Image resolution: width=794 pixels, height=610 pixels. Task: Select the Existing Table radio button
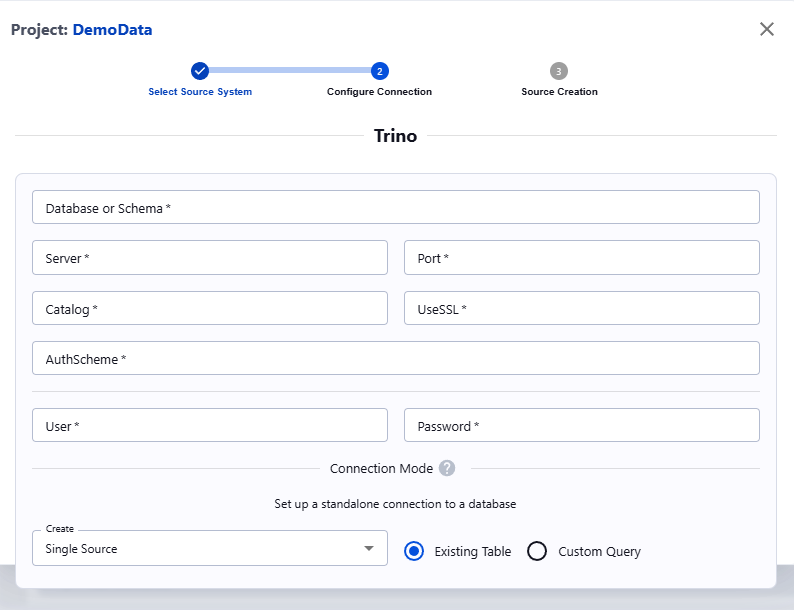point(415,551)
